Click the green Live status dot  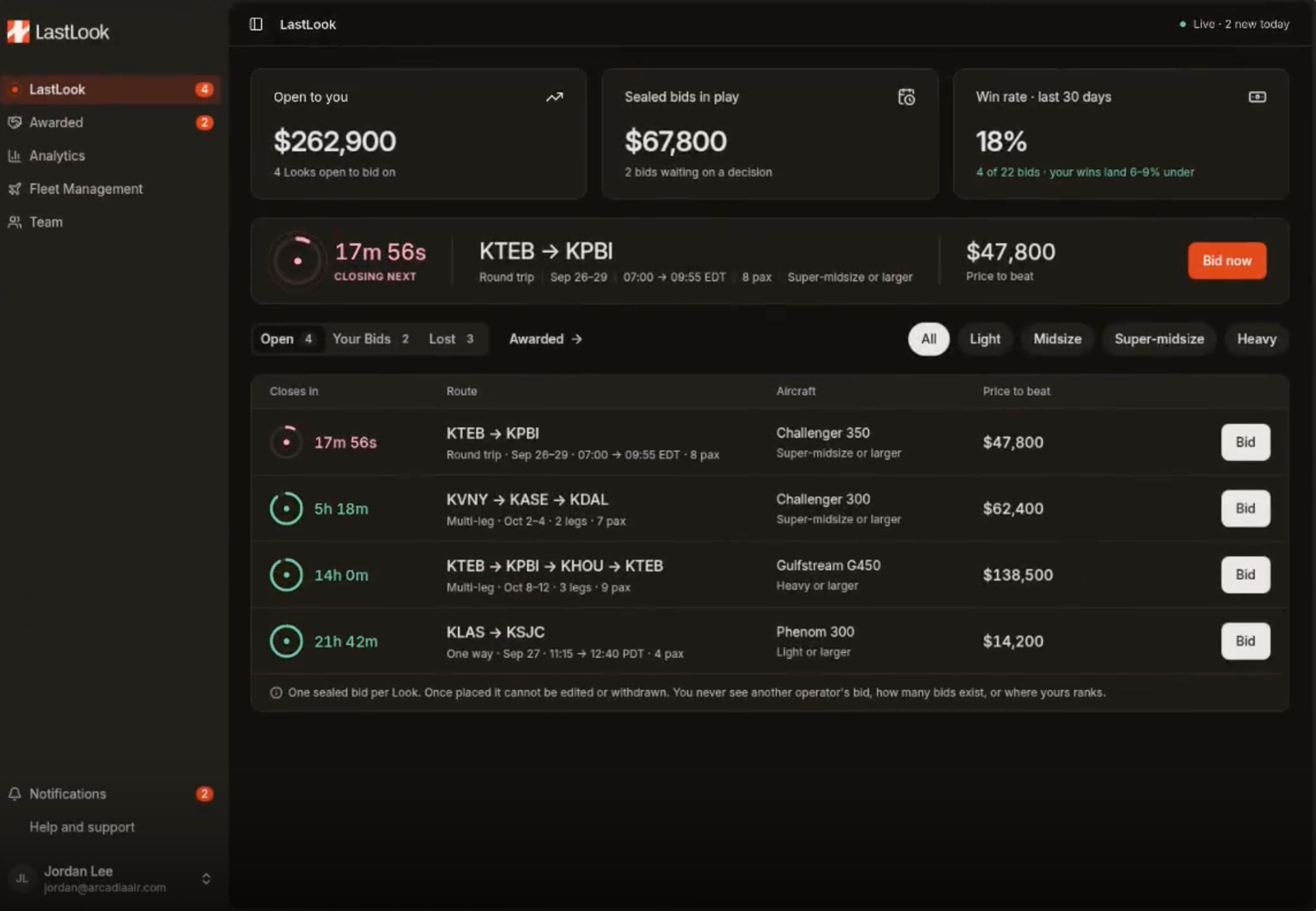point(1183,24)
